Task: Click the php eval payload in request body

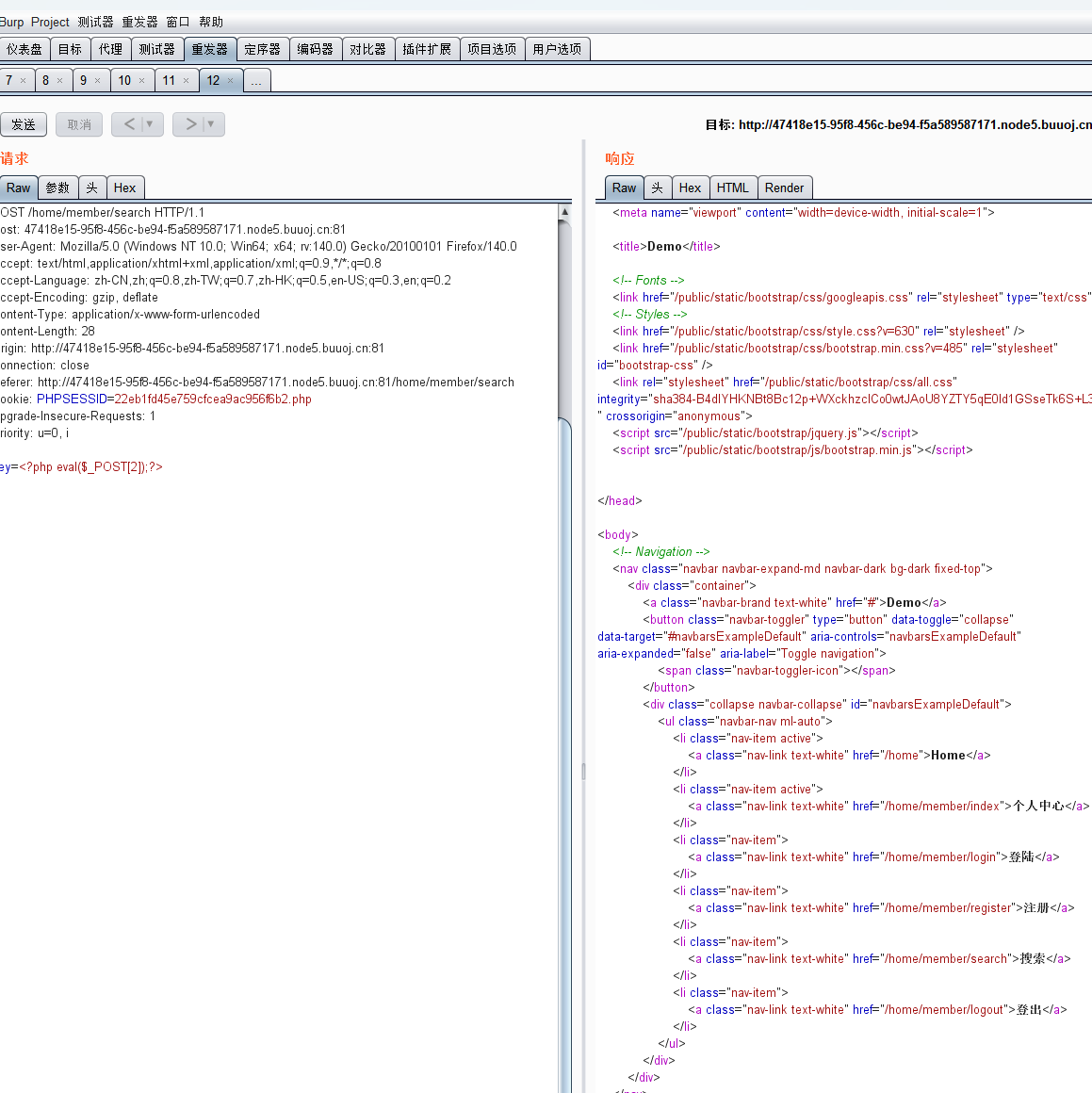Action: 90,466
